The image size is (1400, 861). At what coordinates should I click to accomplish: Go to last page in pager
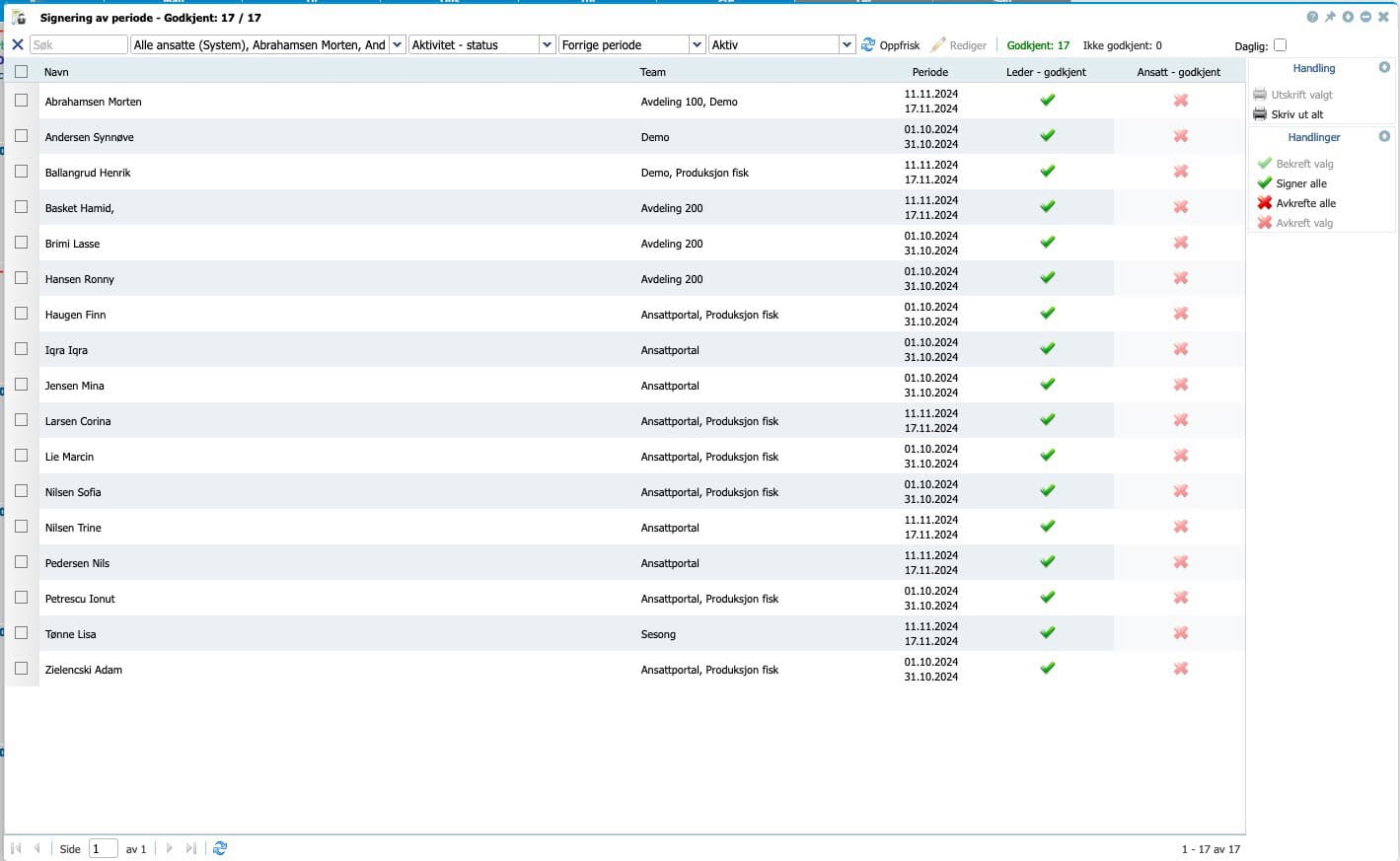click(x=191, y=848)
